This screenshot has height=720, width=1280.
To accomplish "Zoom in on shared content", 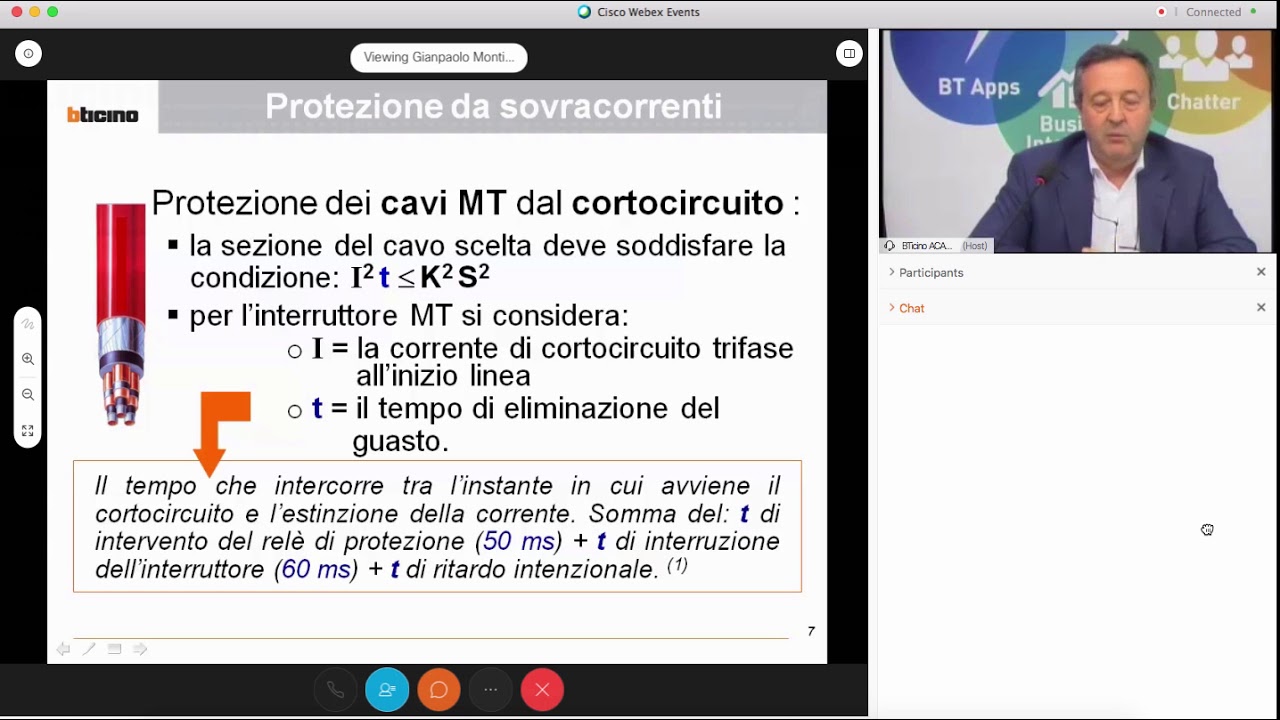I will point(28,359).
